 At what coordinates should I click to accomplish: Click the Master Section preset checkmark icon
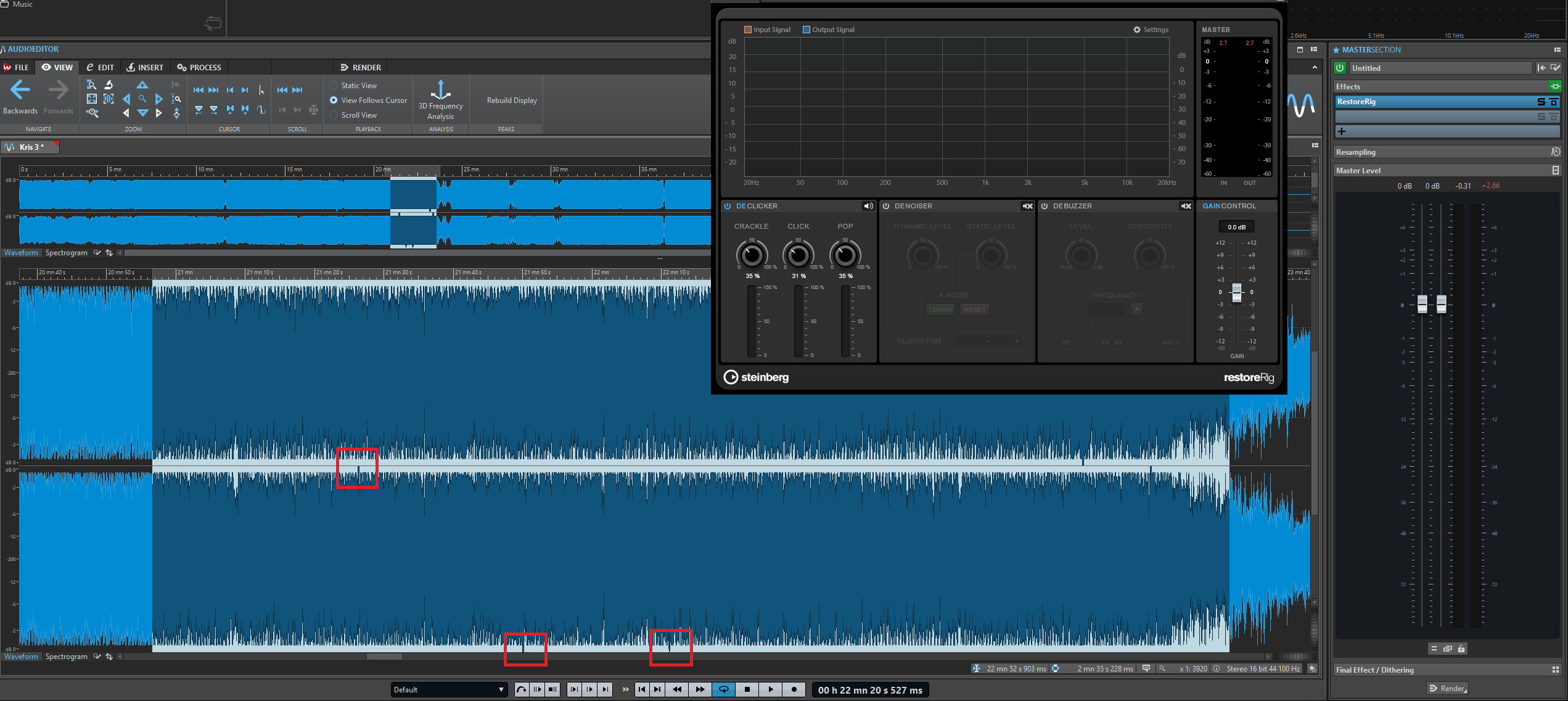pyautogui.click(x=1555, y=68)
